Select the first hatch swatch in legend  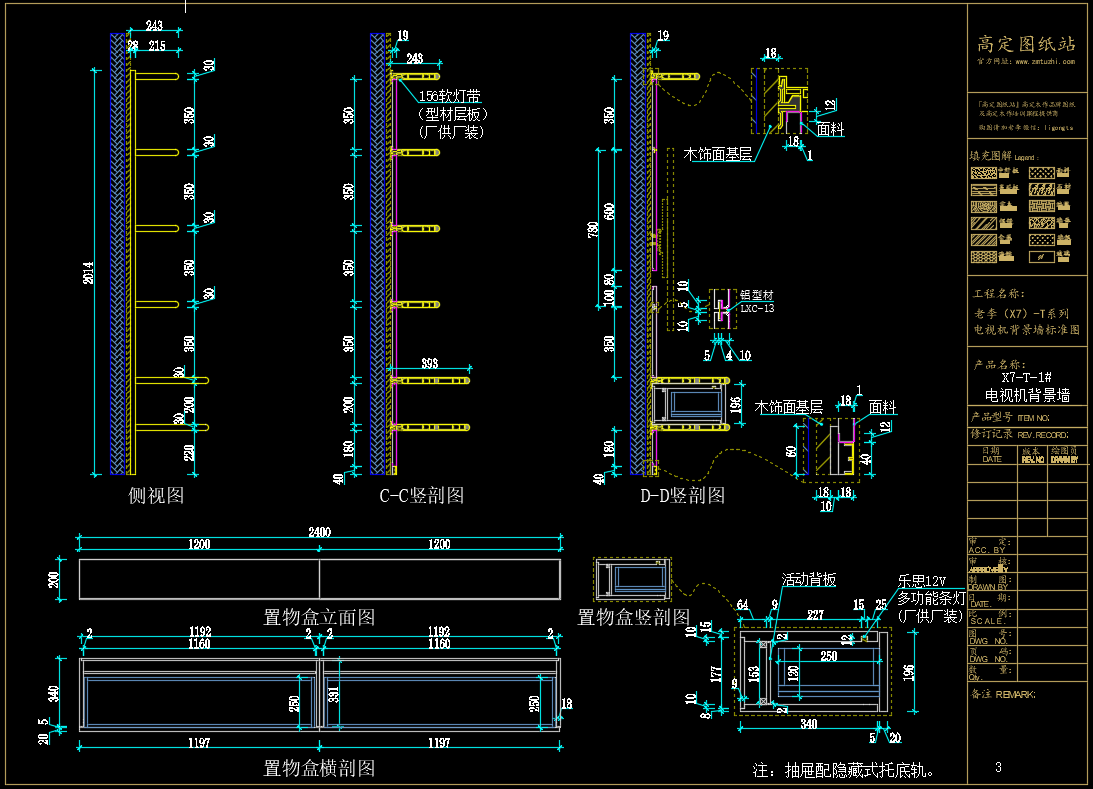pyautogui.click(x=984, y=172)
